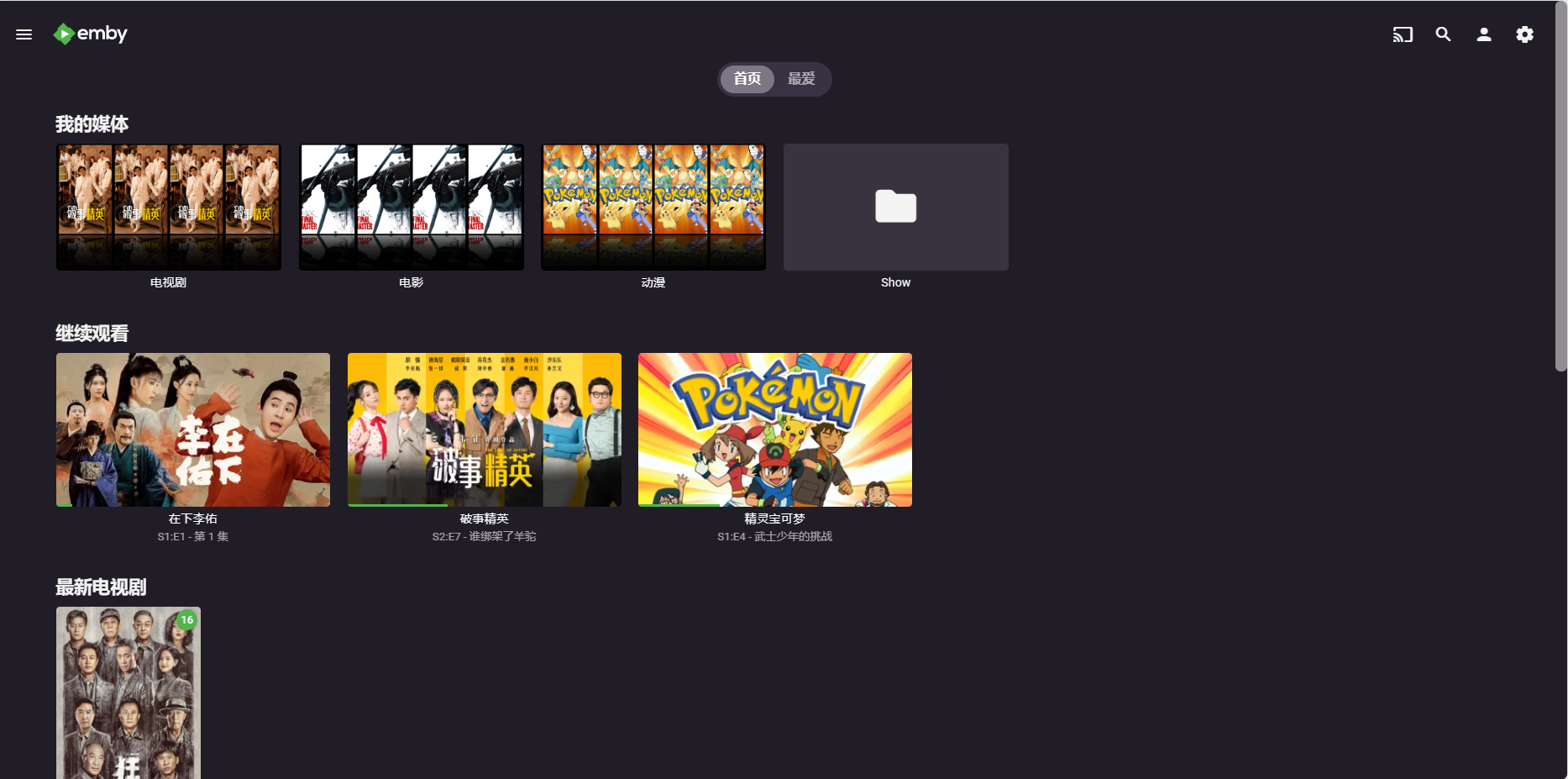Click the S1:E4 - 武士少年的挑战 episode text
Image resolution: width=1568 pixels, height=779 pixels.
tap(774, 536)
